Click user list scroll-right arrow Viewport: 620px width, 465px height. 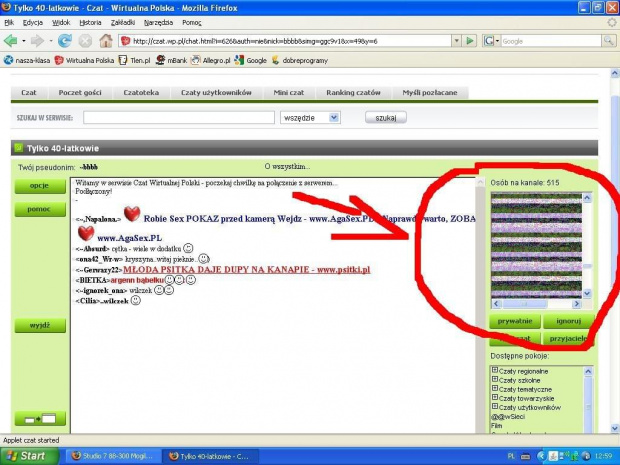[x=577, y=304]
